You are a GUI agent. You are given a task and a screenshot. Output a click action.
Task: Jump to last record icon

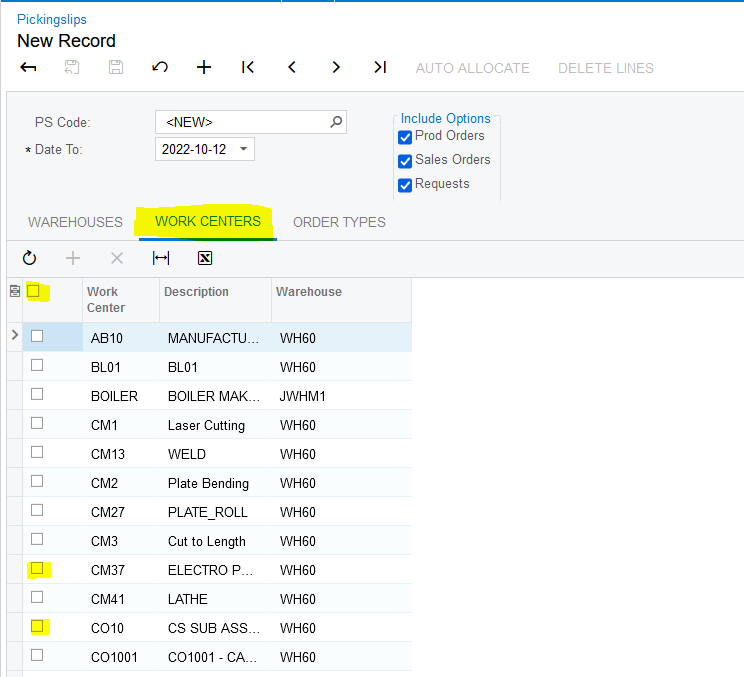click(380, 68)
